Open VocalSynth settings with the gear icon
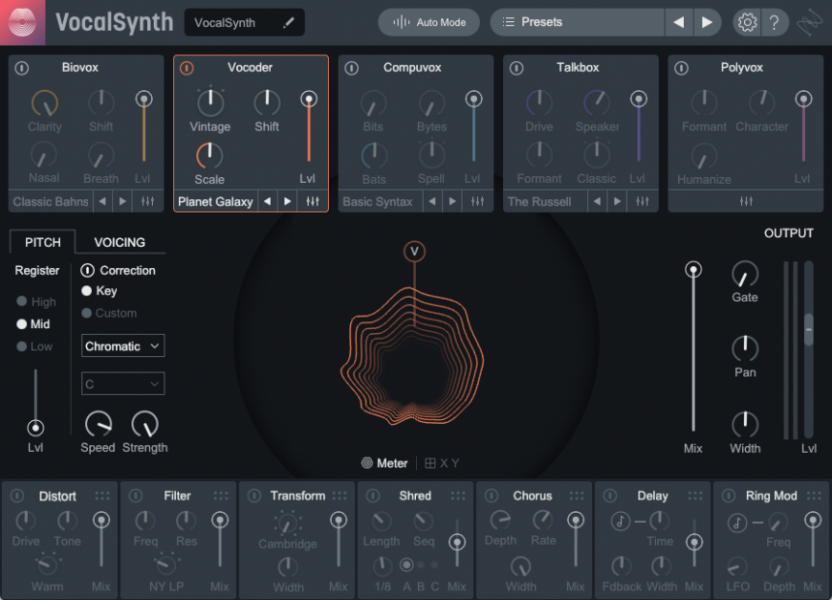The width and height of the screenshot is (832, 600). (x=746, y=22)
